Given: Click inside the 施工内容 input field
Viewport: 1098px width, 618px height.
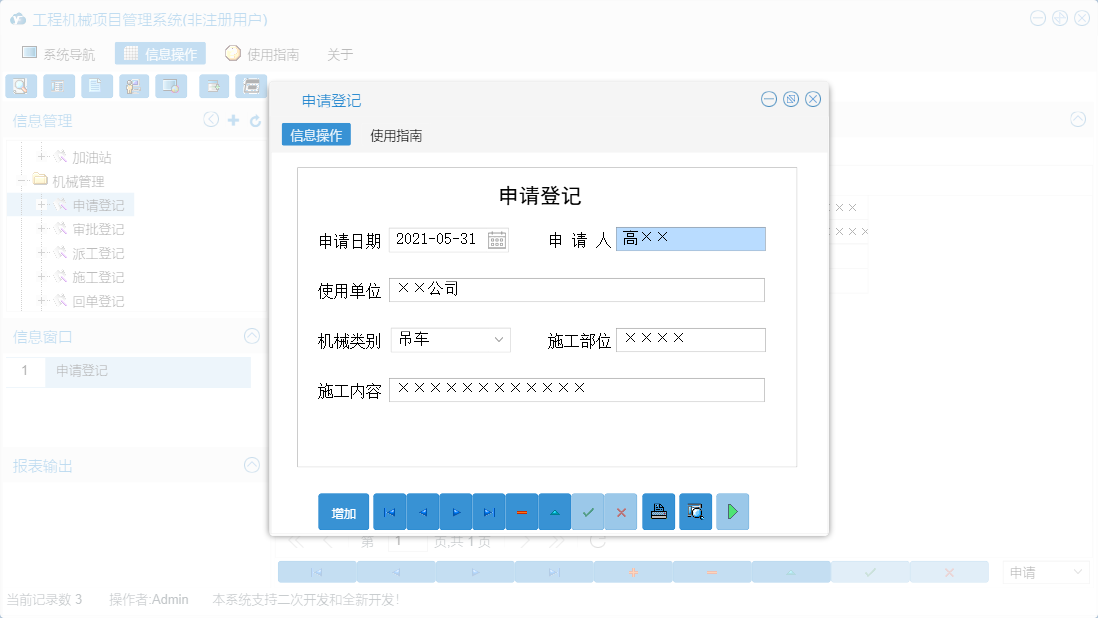Looking at the screenshot, I should click(577, 390).
